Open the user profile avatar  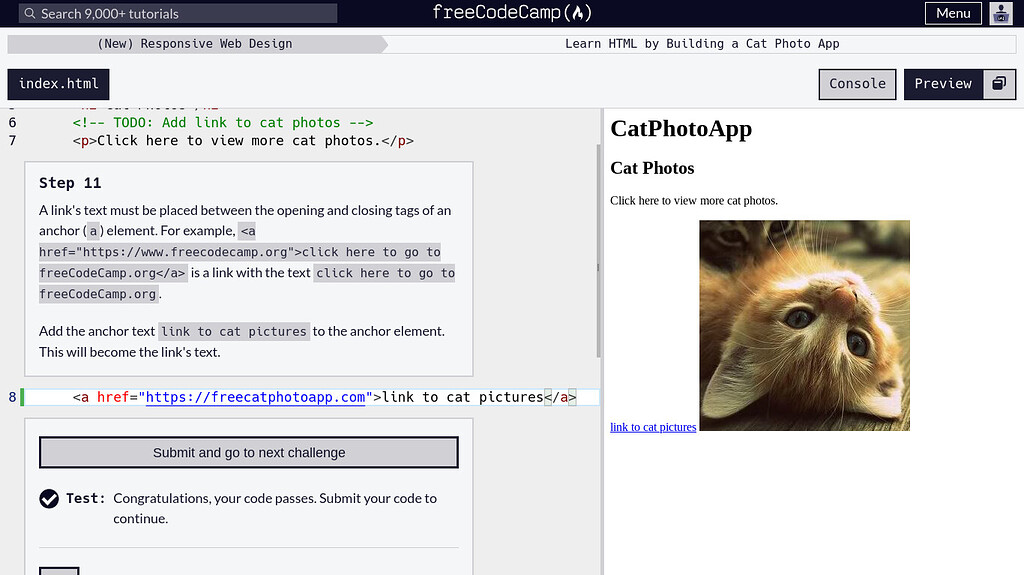(1000, 13)
